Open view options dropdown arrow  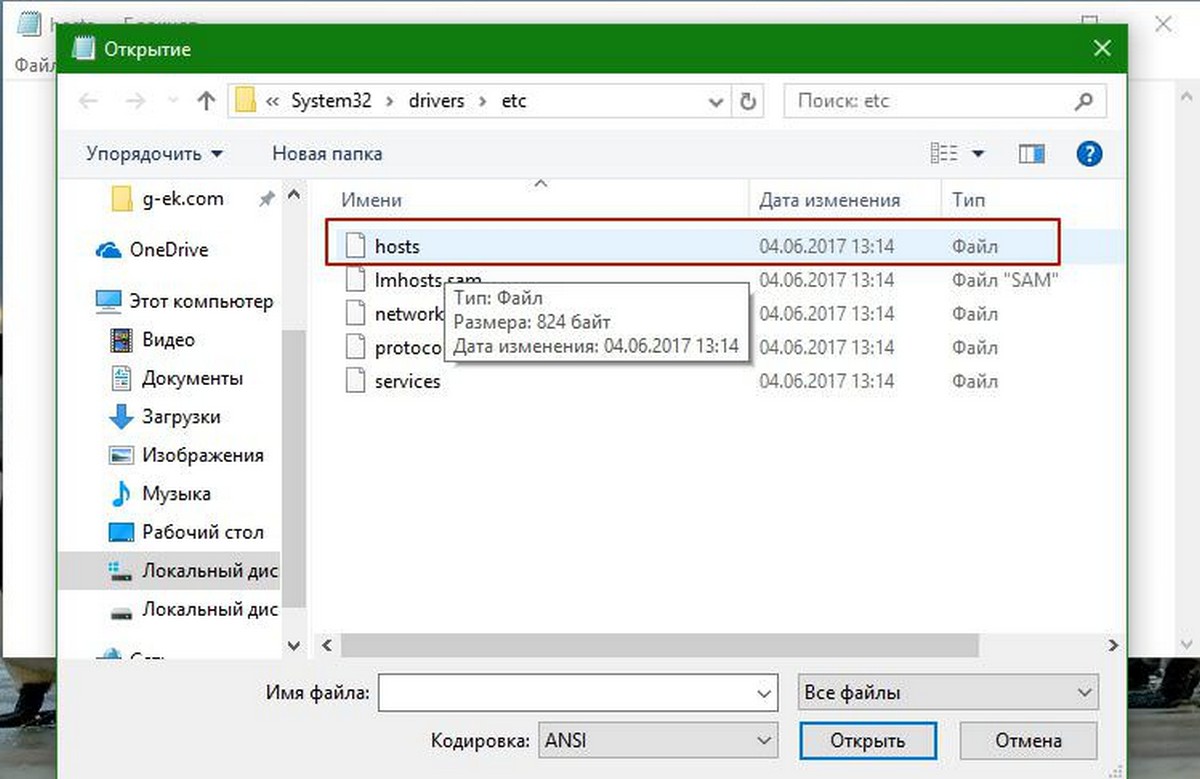tap(978, 154)
